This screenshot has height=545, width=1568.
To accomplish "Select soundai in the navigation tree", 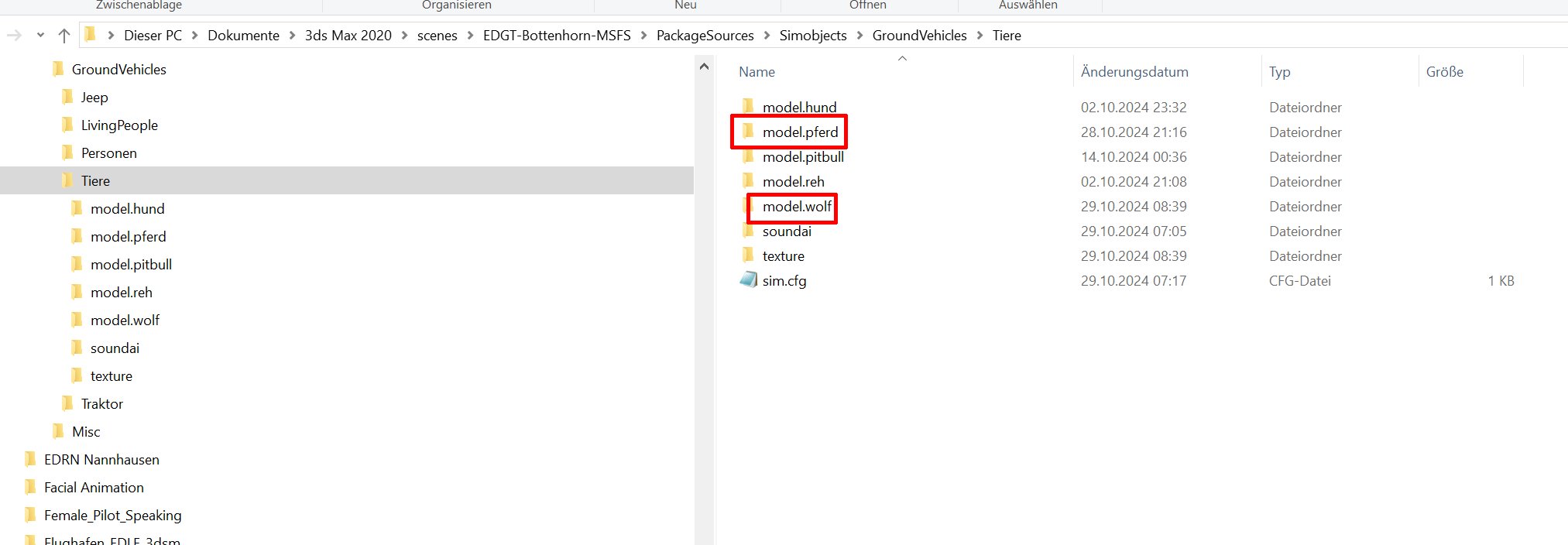I will [115, 348].
